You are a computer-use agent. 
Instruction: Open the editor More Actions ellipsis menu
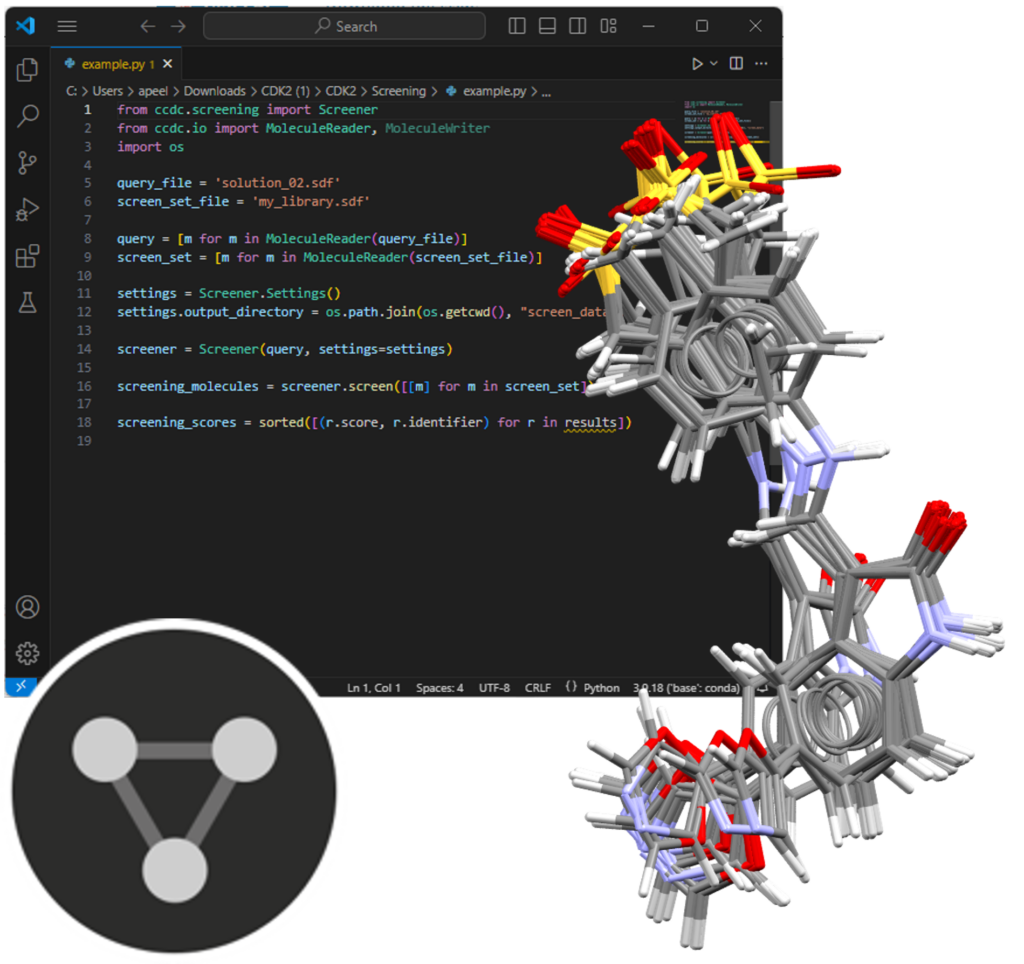coord(762,64)
